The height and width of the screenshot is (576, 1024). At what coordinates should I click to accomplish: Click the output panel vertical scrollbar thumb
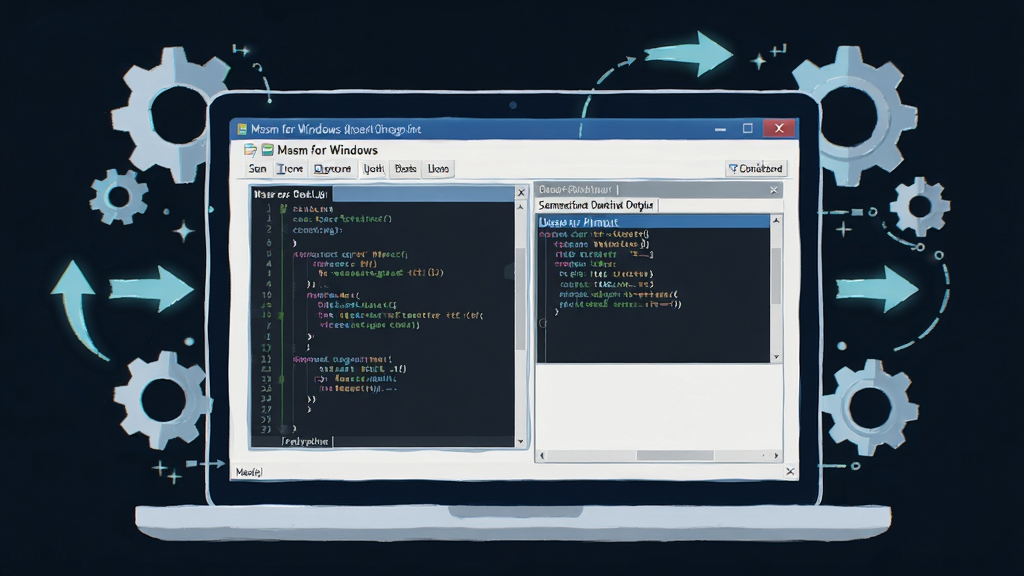(776, 276)
